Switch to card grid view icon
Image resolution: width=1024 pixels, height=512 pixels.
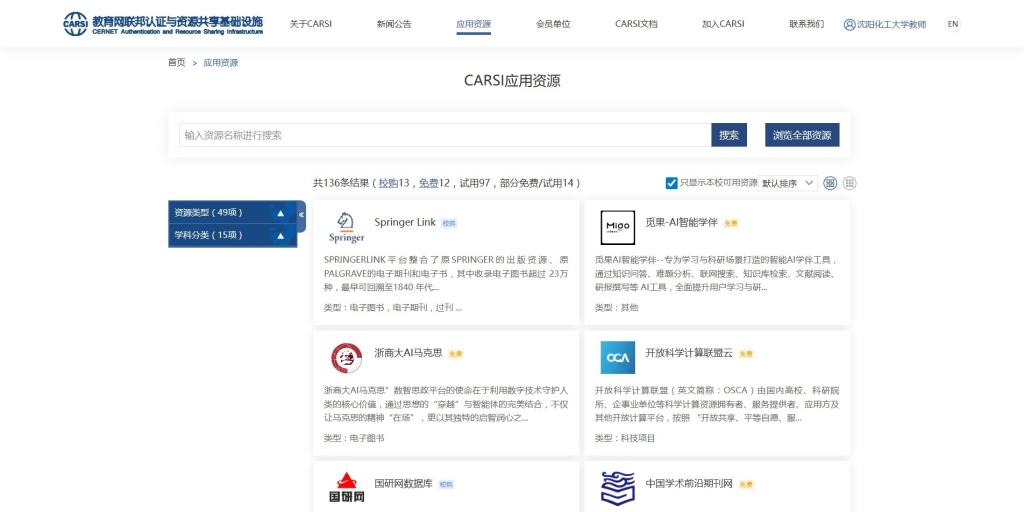830,183
